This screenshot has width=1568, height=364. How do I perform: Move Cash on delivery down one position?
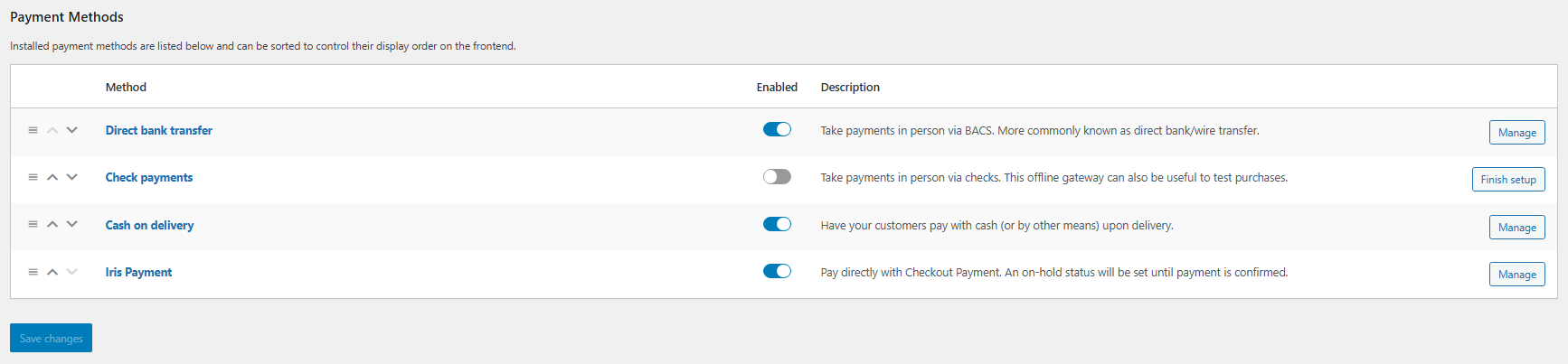coord(72,224)
